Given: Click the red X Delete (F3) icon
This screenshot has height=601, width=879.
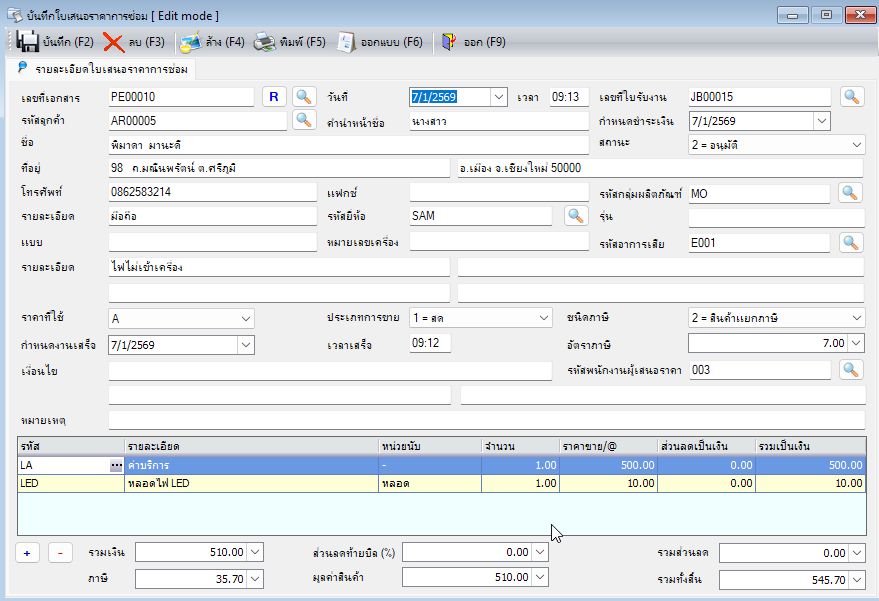Looking at the screenshot, I should coord(113,42).
